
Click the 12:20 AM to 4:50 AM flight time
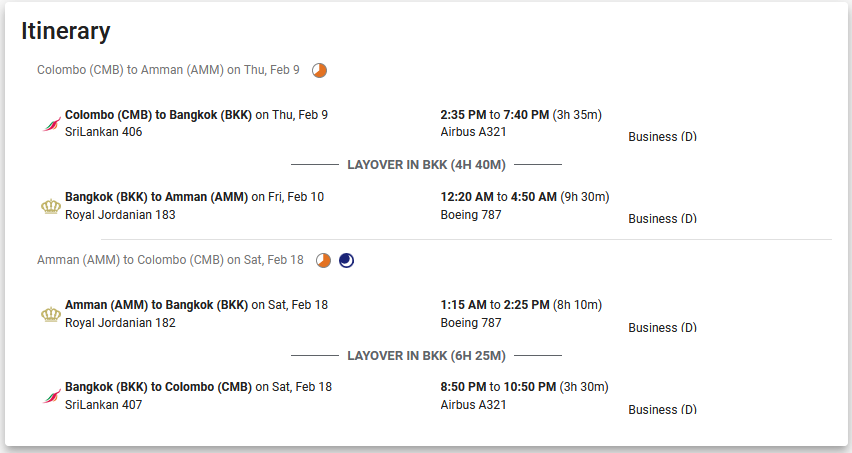(498, 197)
